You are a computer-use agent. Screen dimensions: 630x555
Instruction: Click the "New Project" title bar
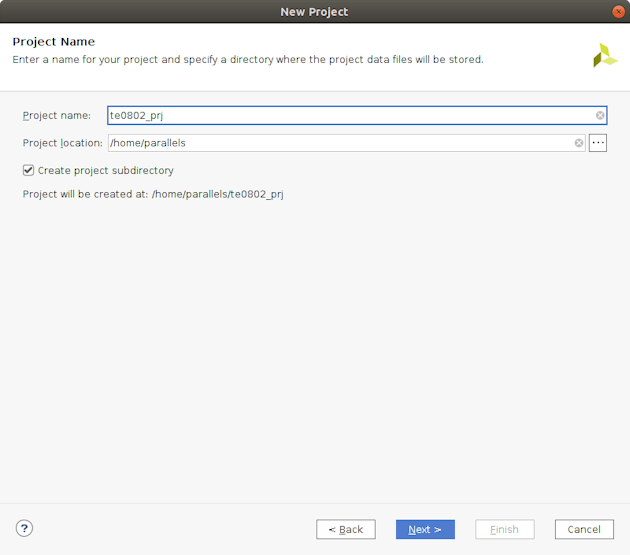pyautogui.click(x=314, y=11)
